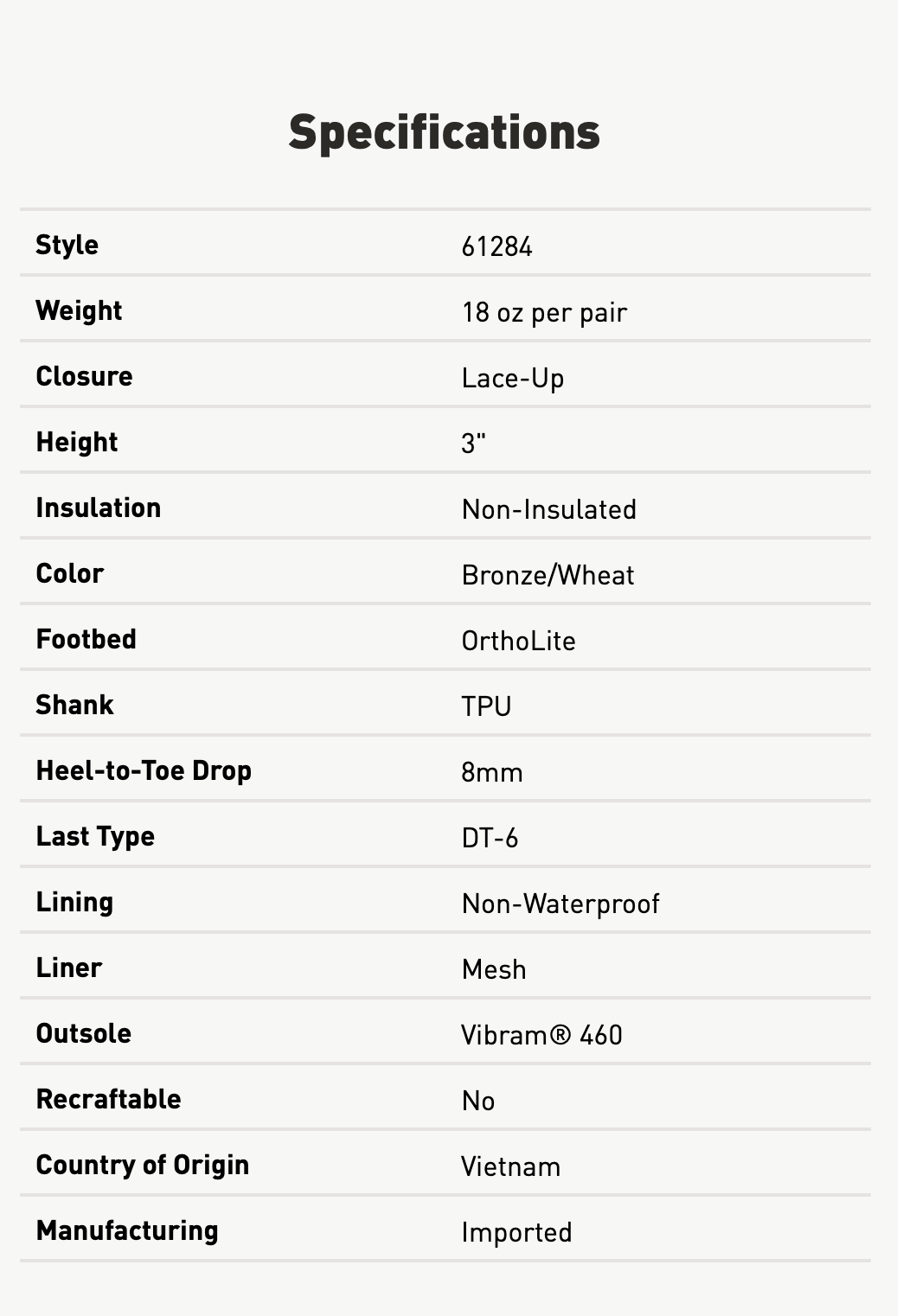Click the 8mm drop value
Screen dimensions: 903x1316
point(491,773)
